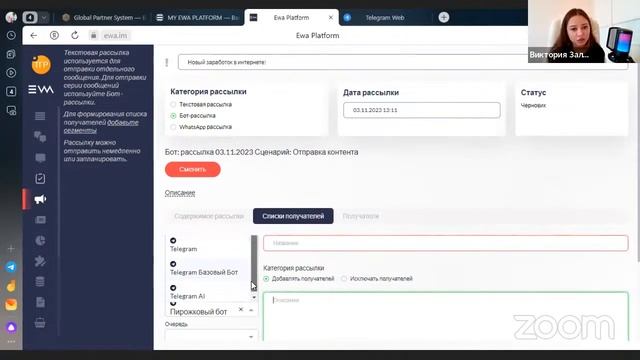Clear Пирожковый бот selection with x

[241, 309]
